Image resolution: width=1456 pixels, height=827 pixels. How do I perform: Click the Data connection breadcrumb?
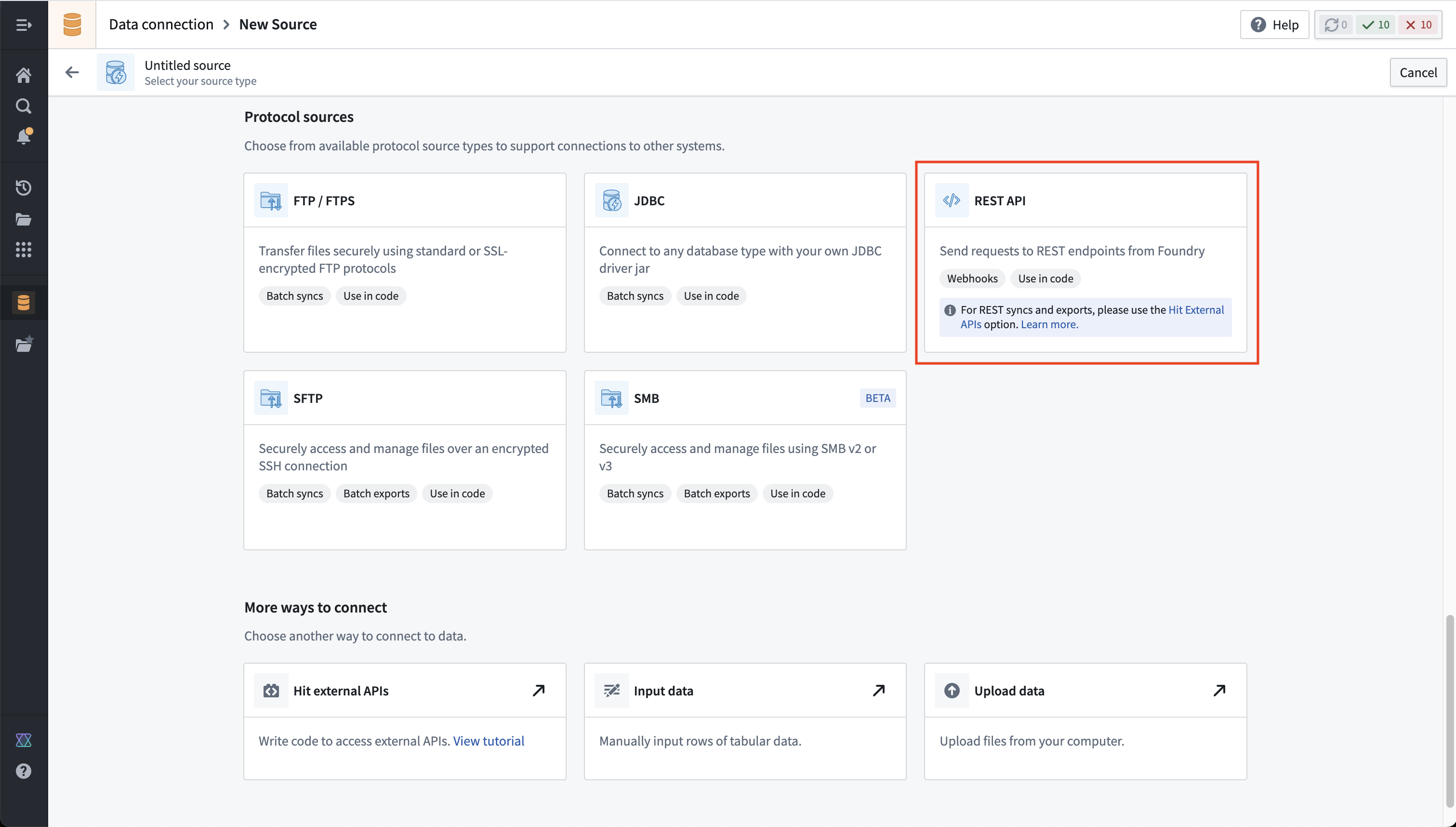coord(161,25)
